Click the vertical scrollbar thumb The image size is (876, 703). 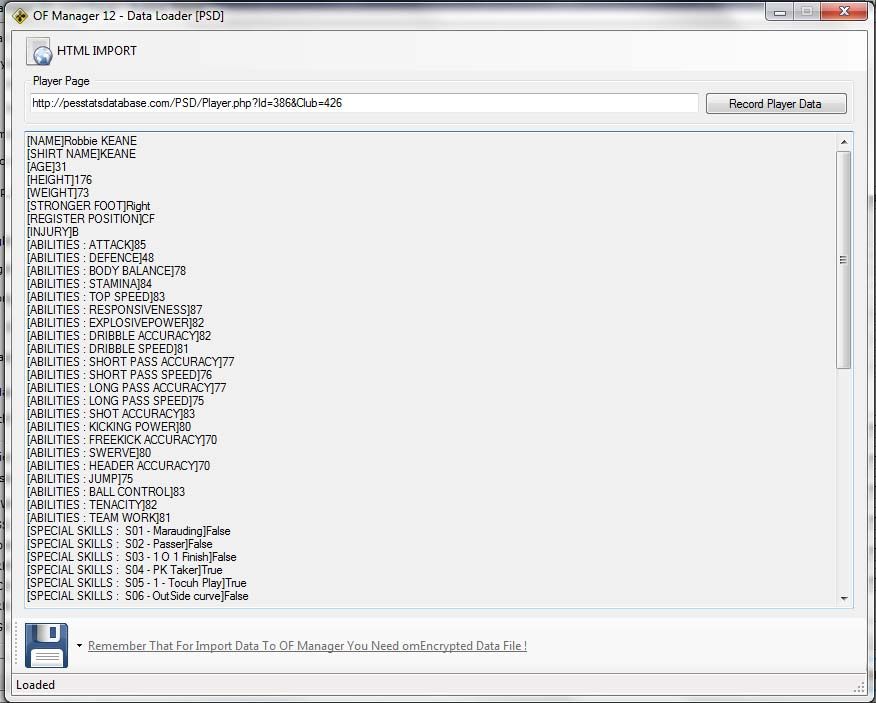coord(844,260)
